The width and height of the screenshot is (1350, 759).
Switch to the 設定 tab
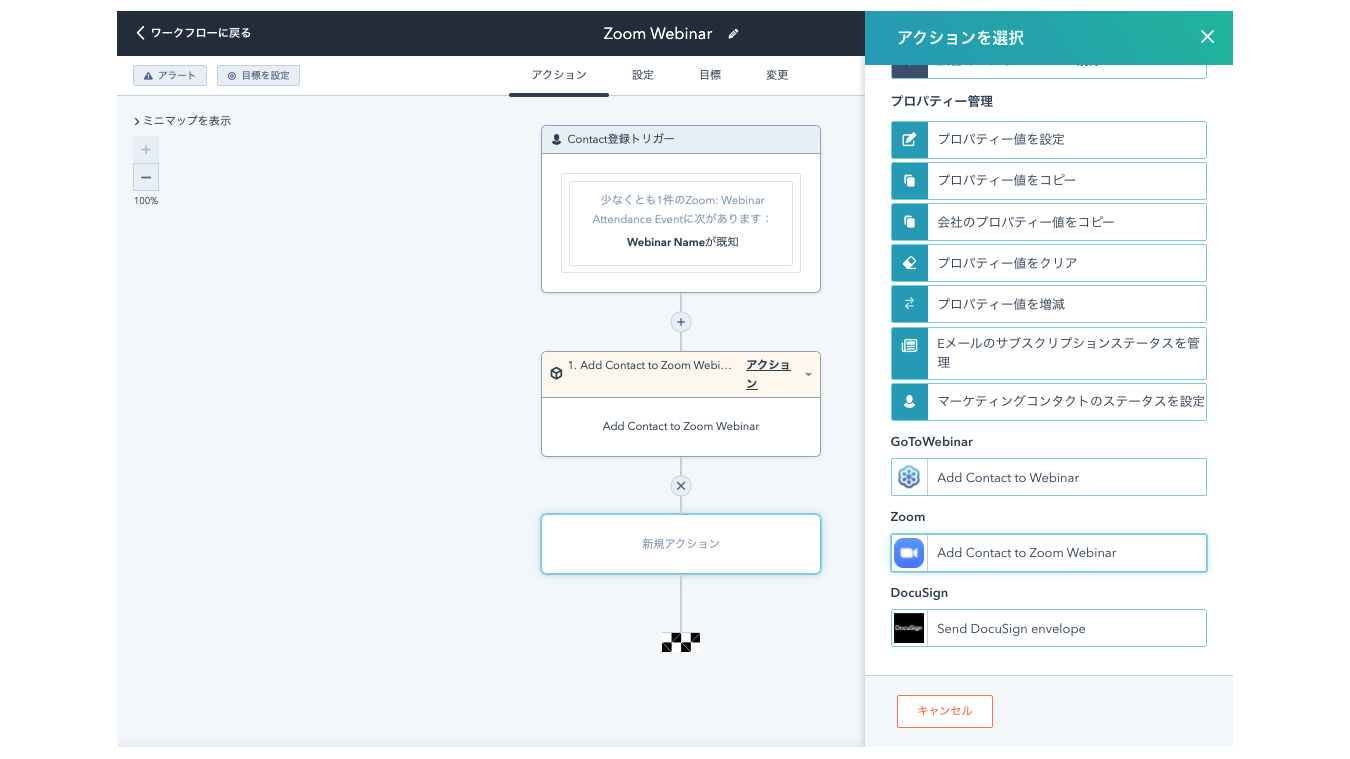(x=643, y=75)
